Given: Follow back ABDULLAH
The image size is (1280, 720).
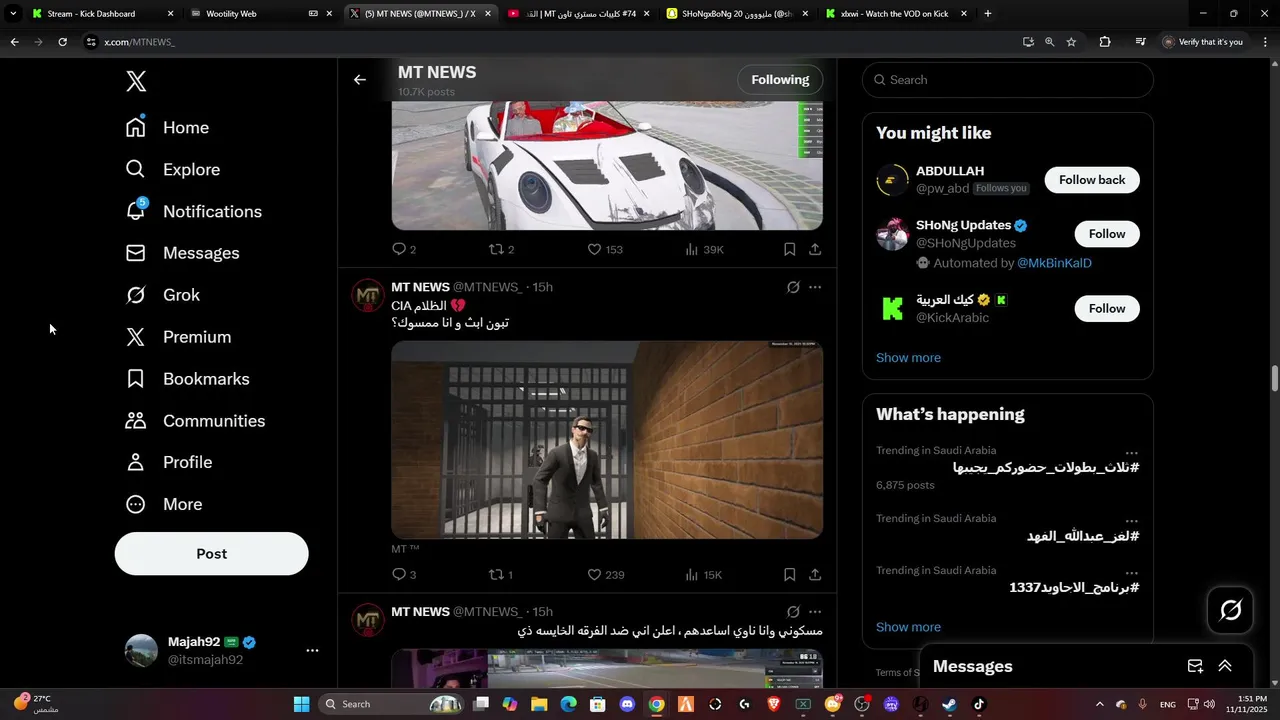Looking at the screenshot, I should [1092, 180].
